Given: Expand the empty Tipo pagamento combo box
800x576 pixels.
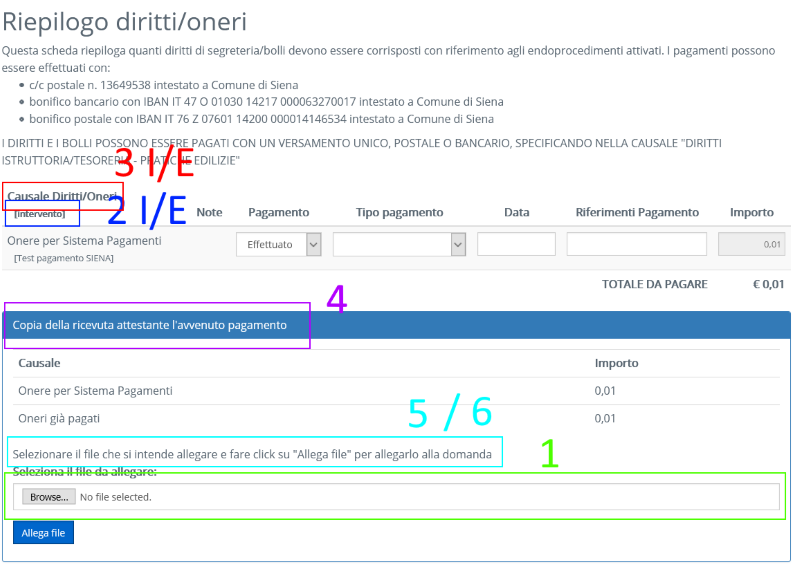Looking at the screenshot, I should click(399, 244).
